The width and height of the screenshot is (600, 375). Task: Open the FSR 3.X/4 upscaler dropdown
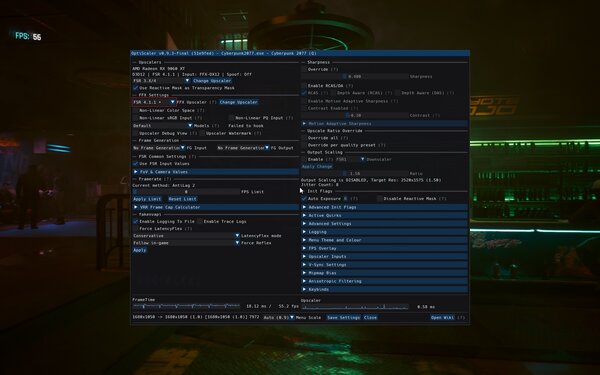pos(161,81)
